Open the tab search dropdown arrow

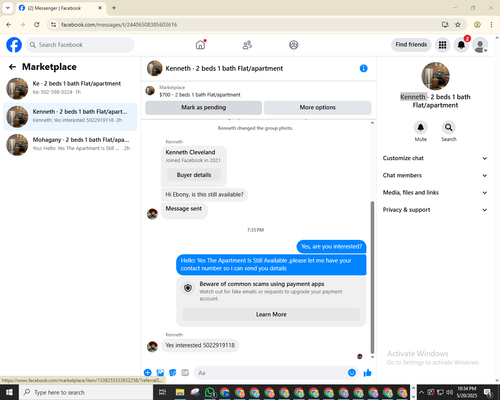pyautogui.click(x=8, y=8)
